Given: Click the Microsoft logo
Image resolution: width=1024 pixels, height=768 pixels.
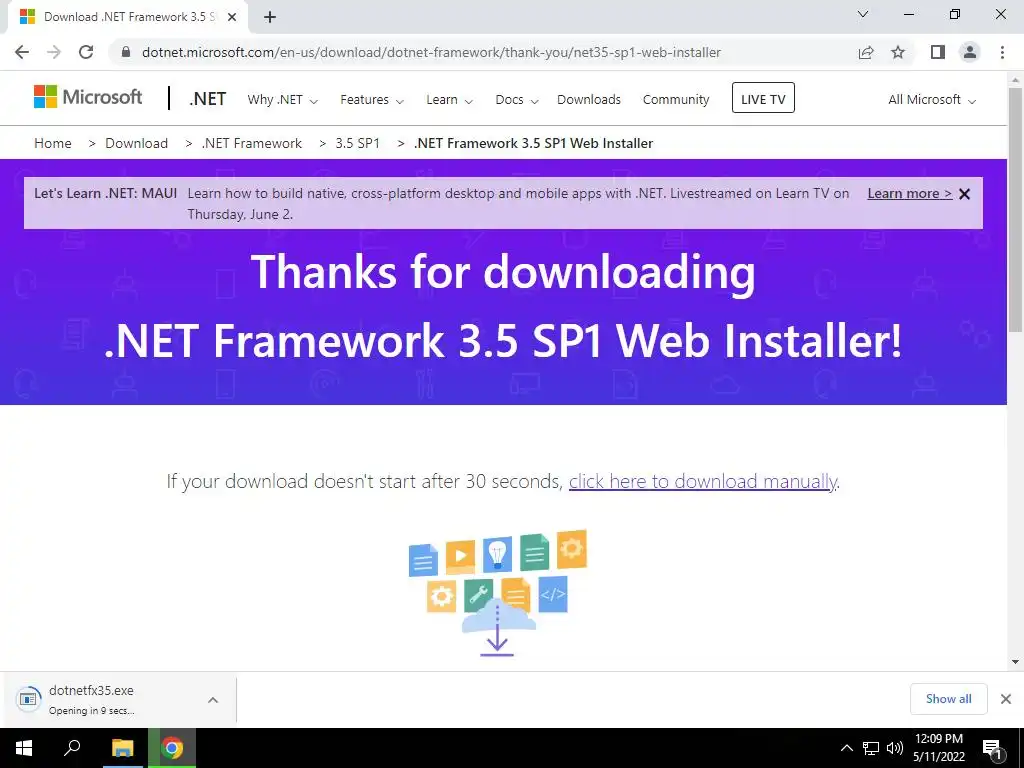Looking at the screenshot, I should point(88,97).
